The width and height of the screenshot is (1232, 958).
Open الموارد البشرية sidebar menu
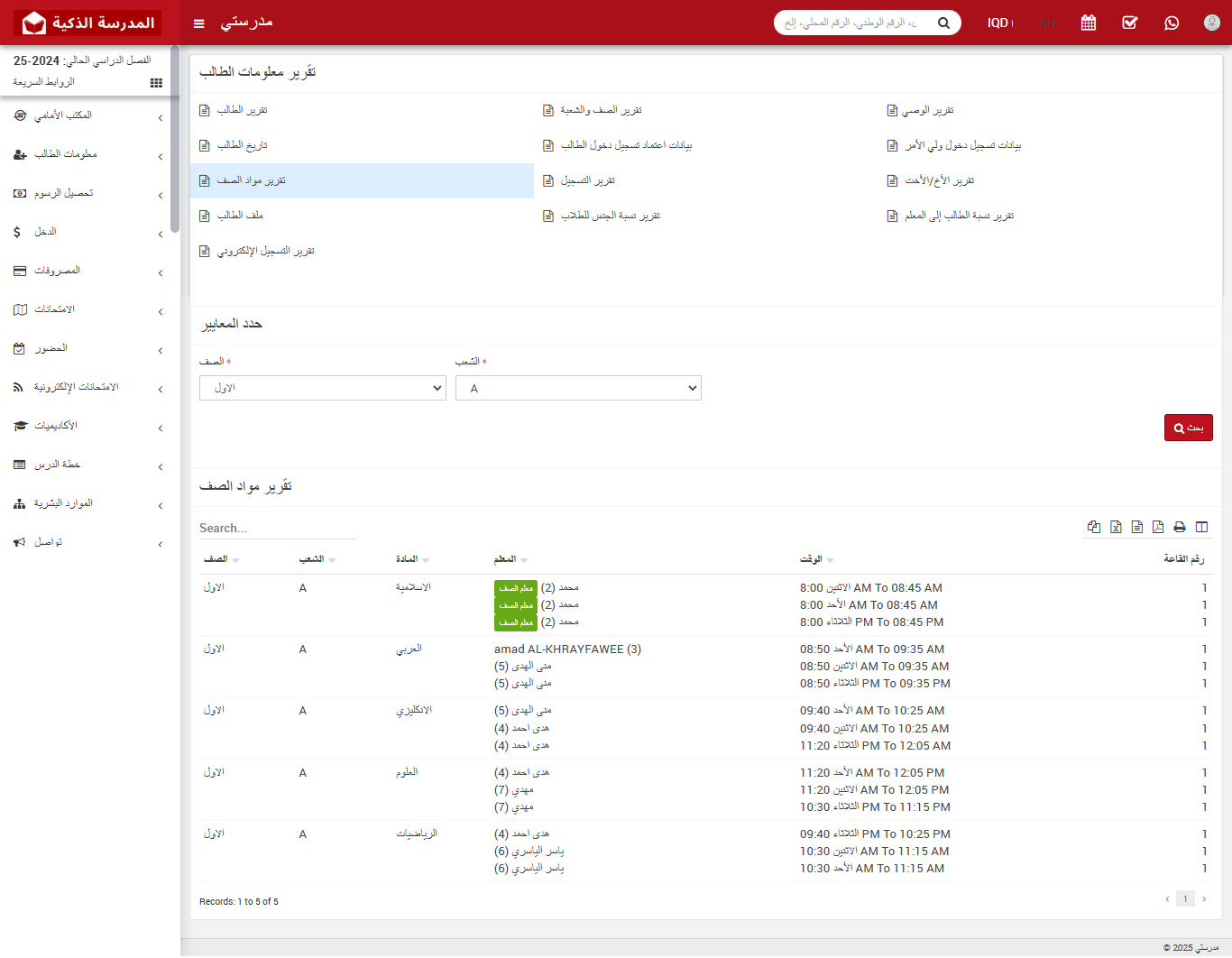pyautogui.click(x=88, y=504)
